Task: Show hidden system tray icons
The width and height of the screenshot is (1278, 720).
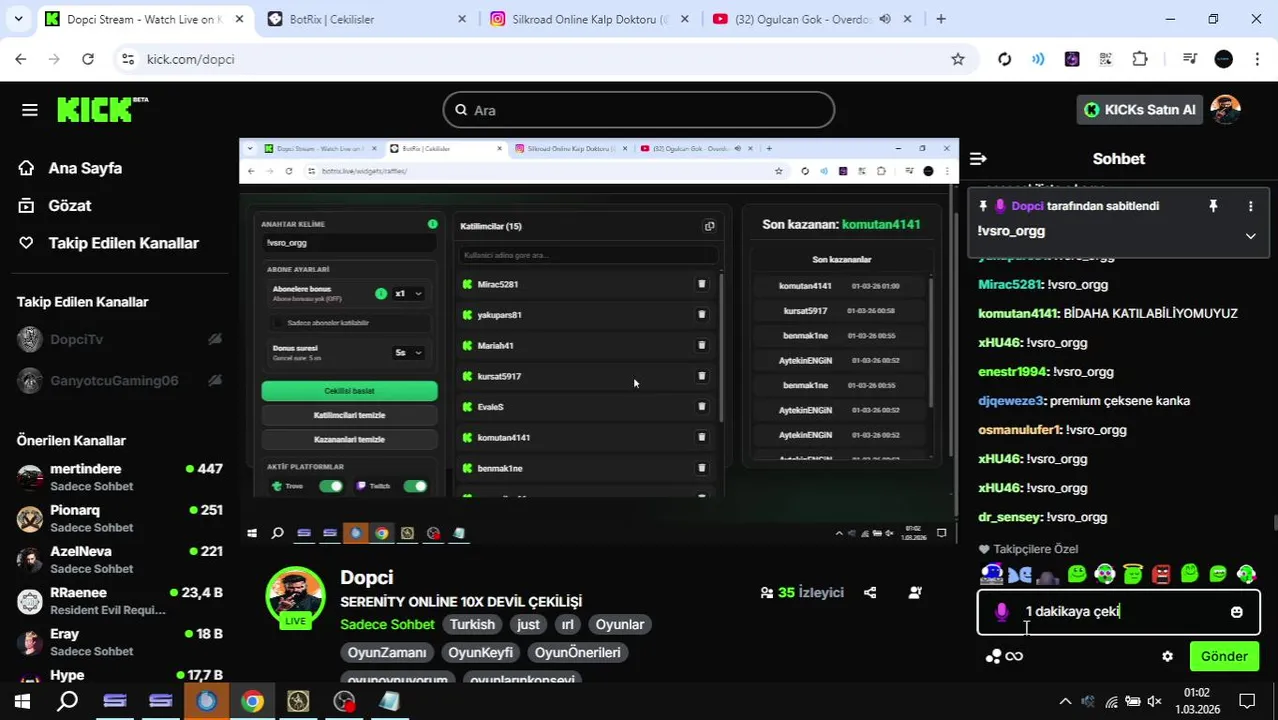Action: pos(1065,702)
